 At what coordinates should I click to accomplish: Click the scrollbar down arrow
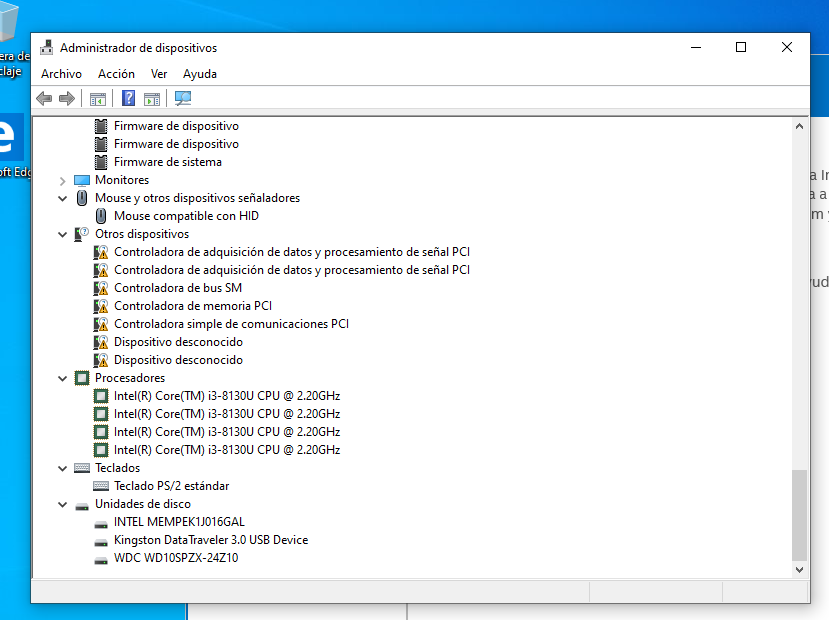coord(799,570)
